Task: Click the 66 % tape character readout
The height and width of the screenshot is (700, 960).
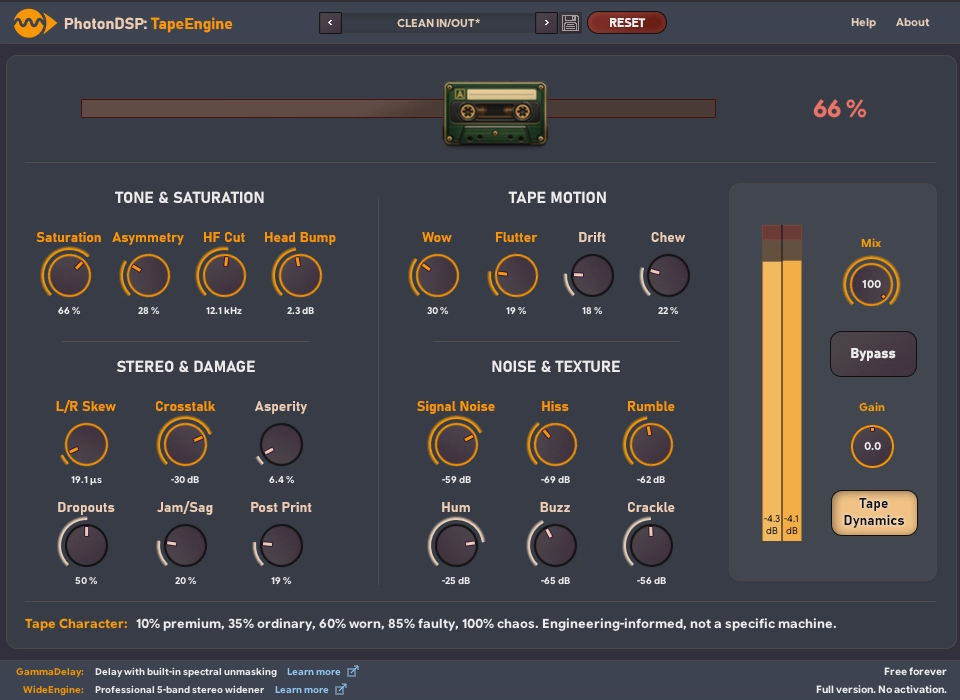Action: (839, 109)
